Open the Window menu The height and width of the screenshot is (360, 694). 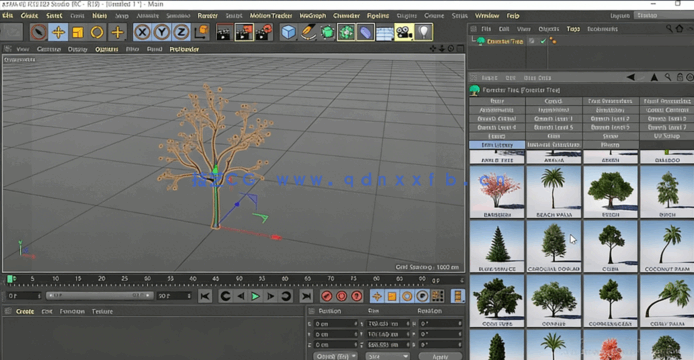487,15
